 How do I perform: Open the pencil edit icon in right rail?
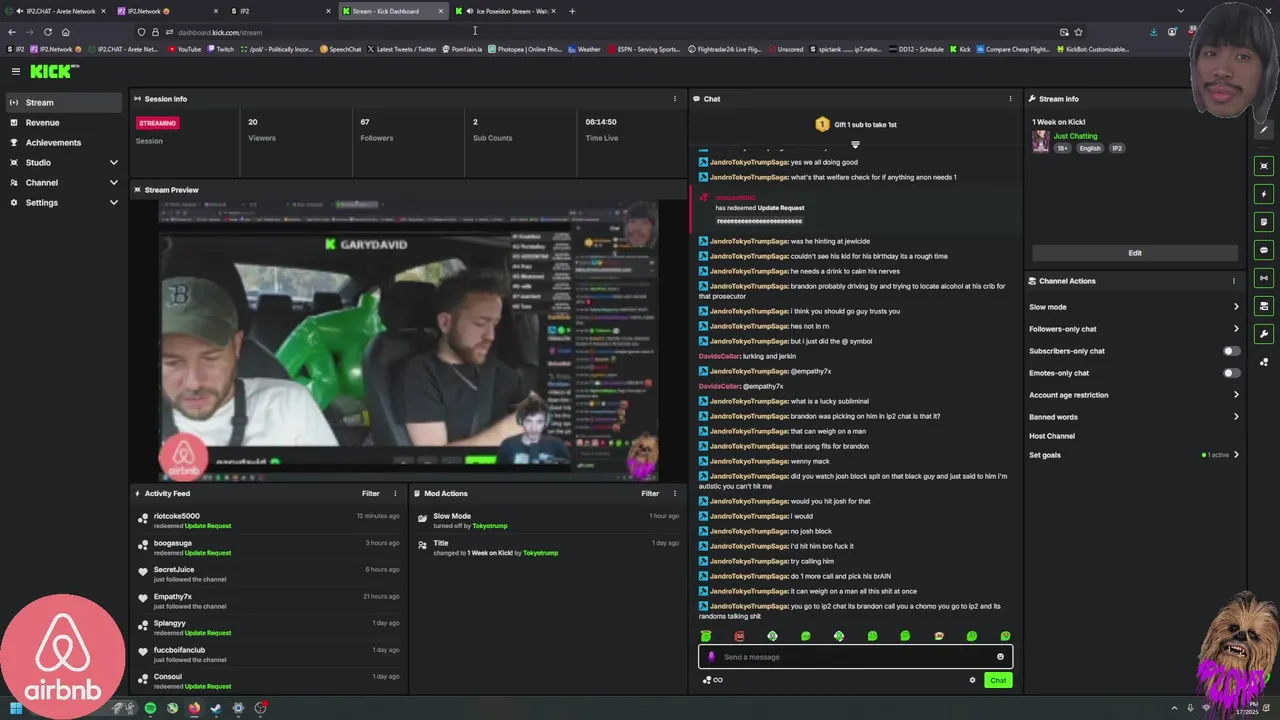[1264, 130]
